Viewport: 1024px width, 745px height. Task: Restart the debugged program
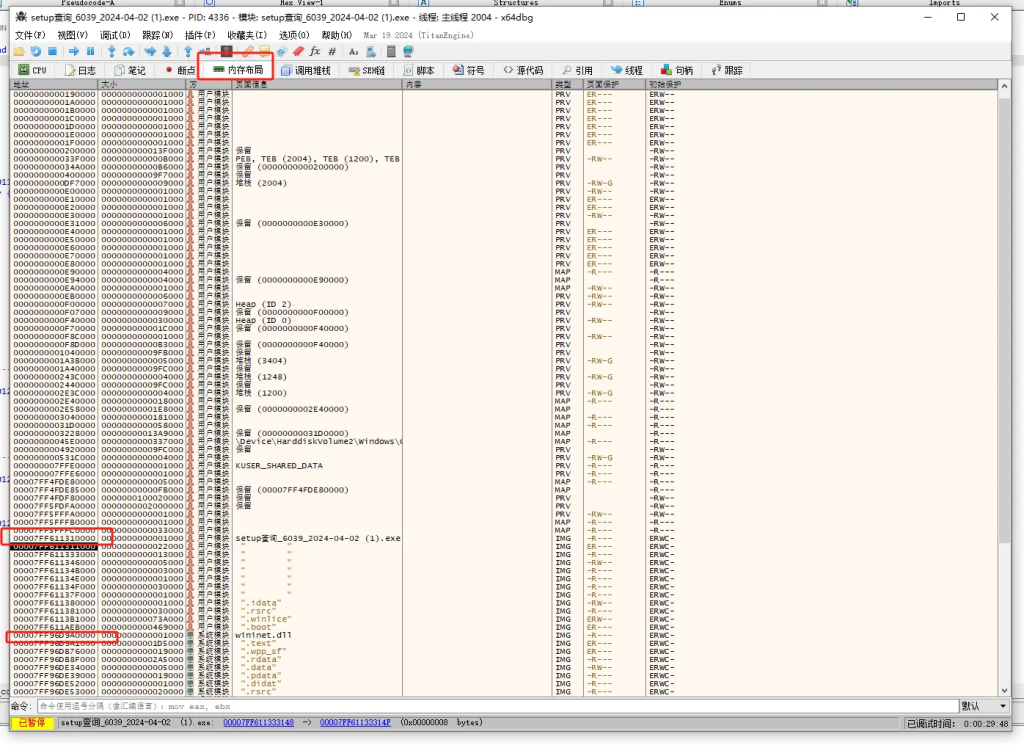coord(36,51)
